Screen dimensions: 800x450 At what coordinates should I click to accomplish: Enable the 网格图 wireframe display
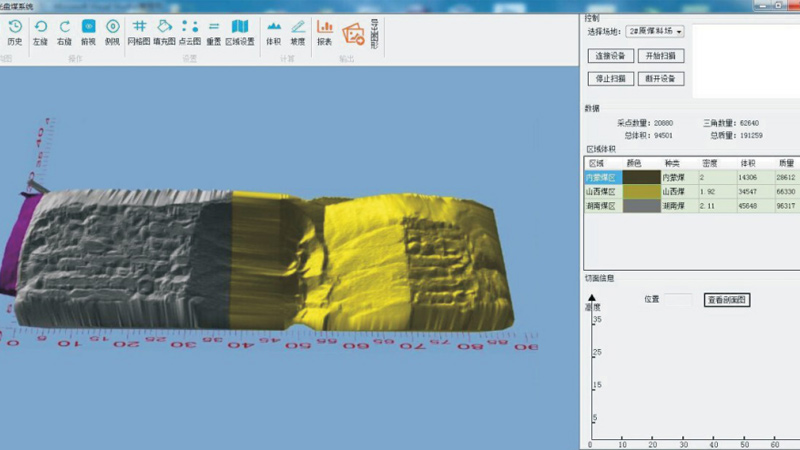tap(139, 32)
